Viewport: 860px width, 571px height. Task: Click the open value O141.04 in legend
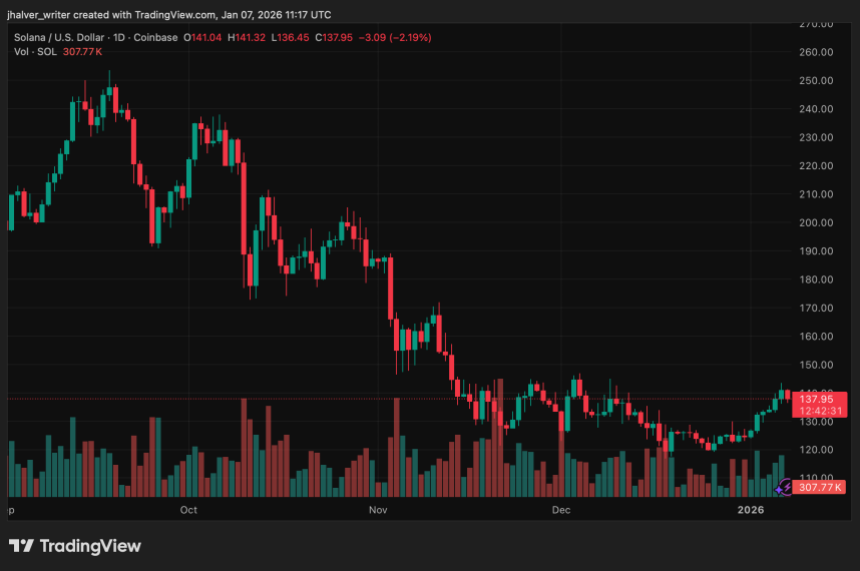pos(202,37)
